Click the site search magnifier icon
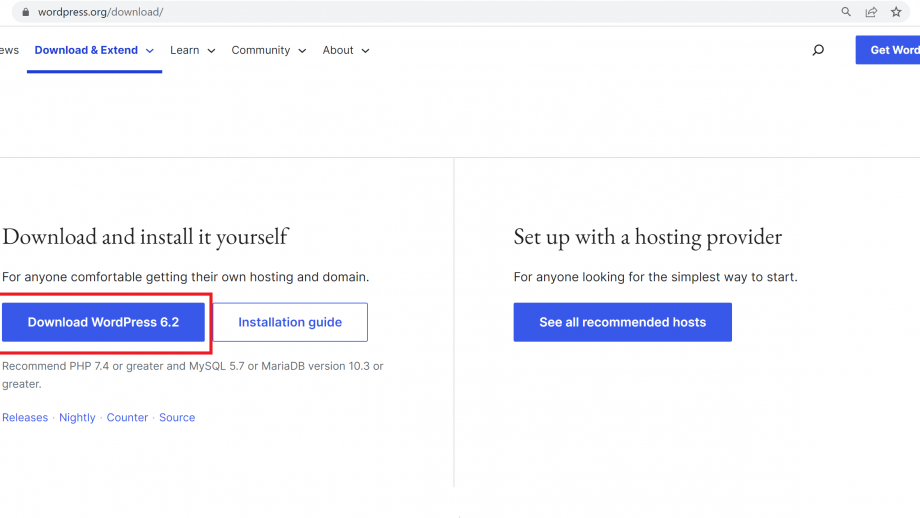920x518 pixels. coord(818,50)
